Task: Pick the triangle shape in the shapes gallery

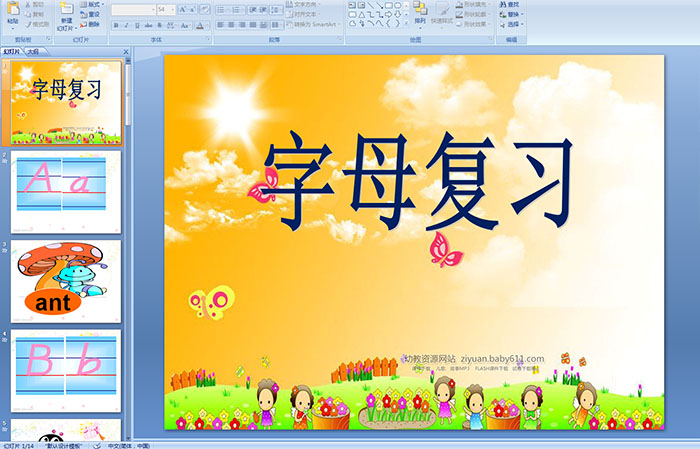Action: [x=361, y=14]
